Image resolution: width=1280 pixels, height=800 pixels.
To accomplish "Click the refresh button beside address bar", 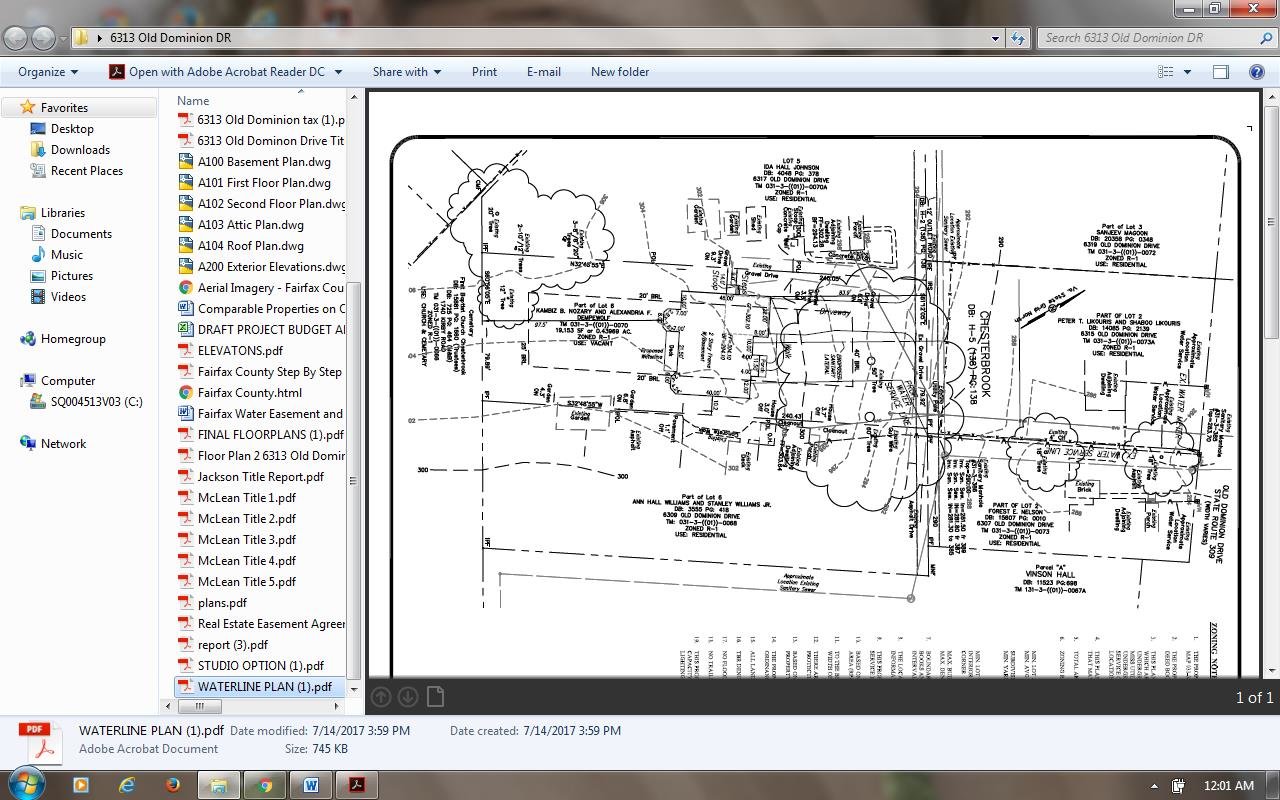I will pyautogui.click(x=1018, y=38).
